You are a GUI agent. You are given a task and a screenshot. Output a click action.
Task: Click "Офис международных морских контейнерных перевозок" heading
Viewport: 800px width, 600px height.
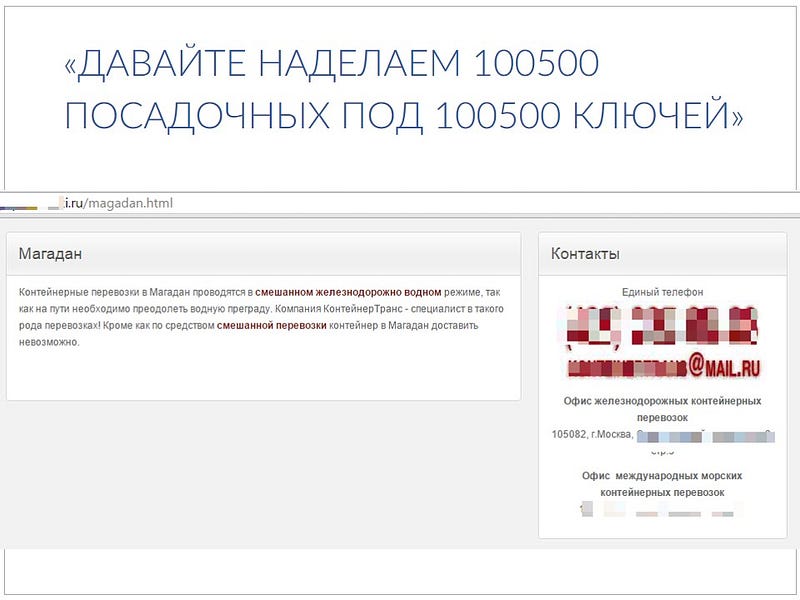662,484
